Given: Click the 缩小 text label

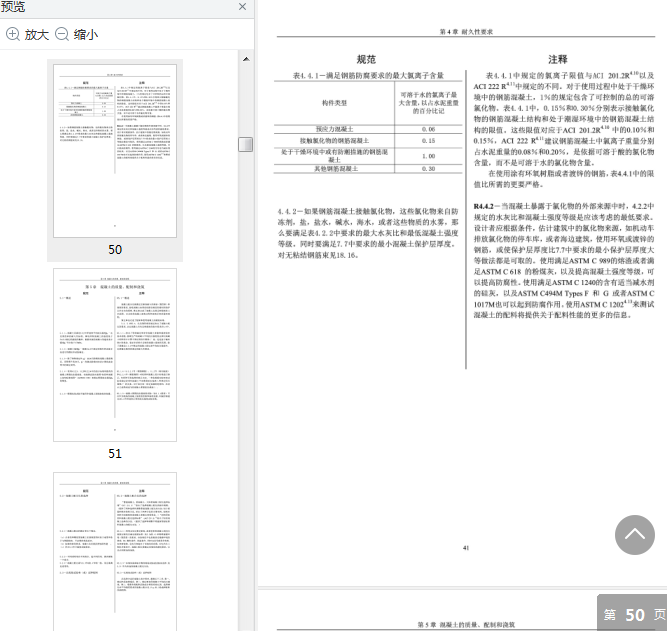Looking at the screenshot, I should pos(86,34).
